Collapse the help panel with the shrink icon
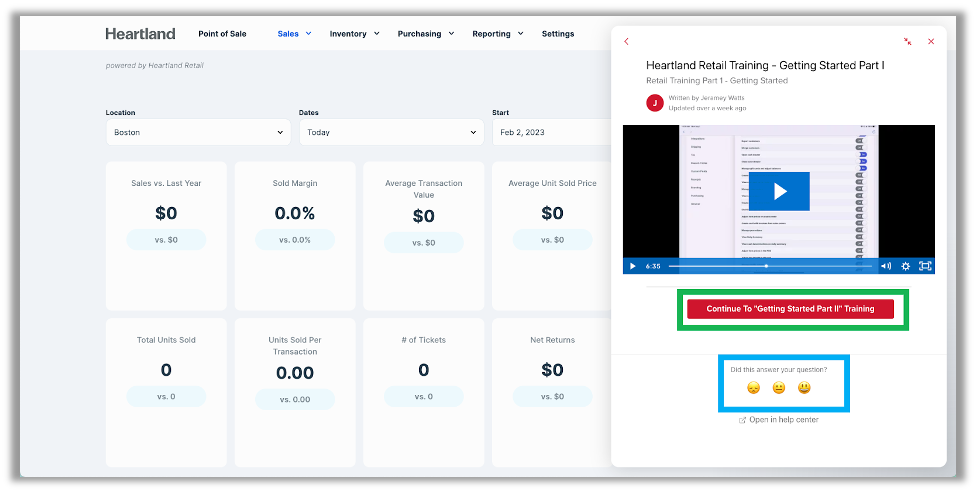Screen dimensions: 976x492 (x=907, y=42)
